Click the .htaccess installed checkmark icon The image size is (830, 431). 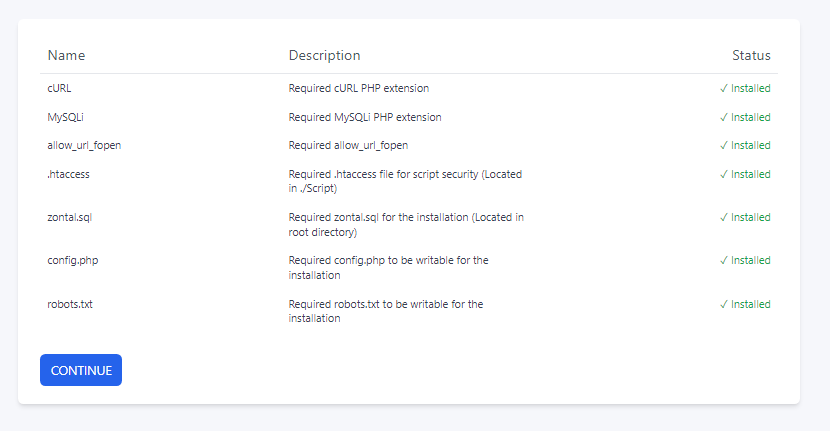tap(724, 174)
